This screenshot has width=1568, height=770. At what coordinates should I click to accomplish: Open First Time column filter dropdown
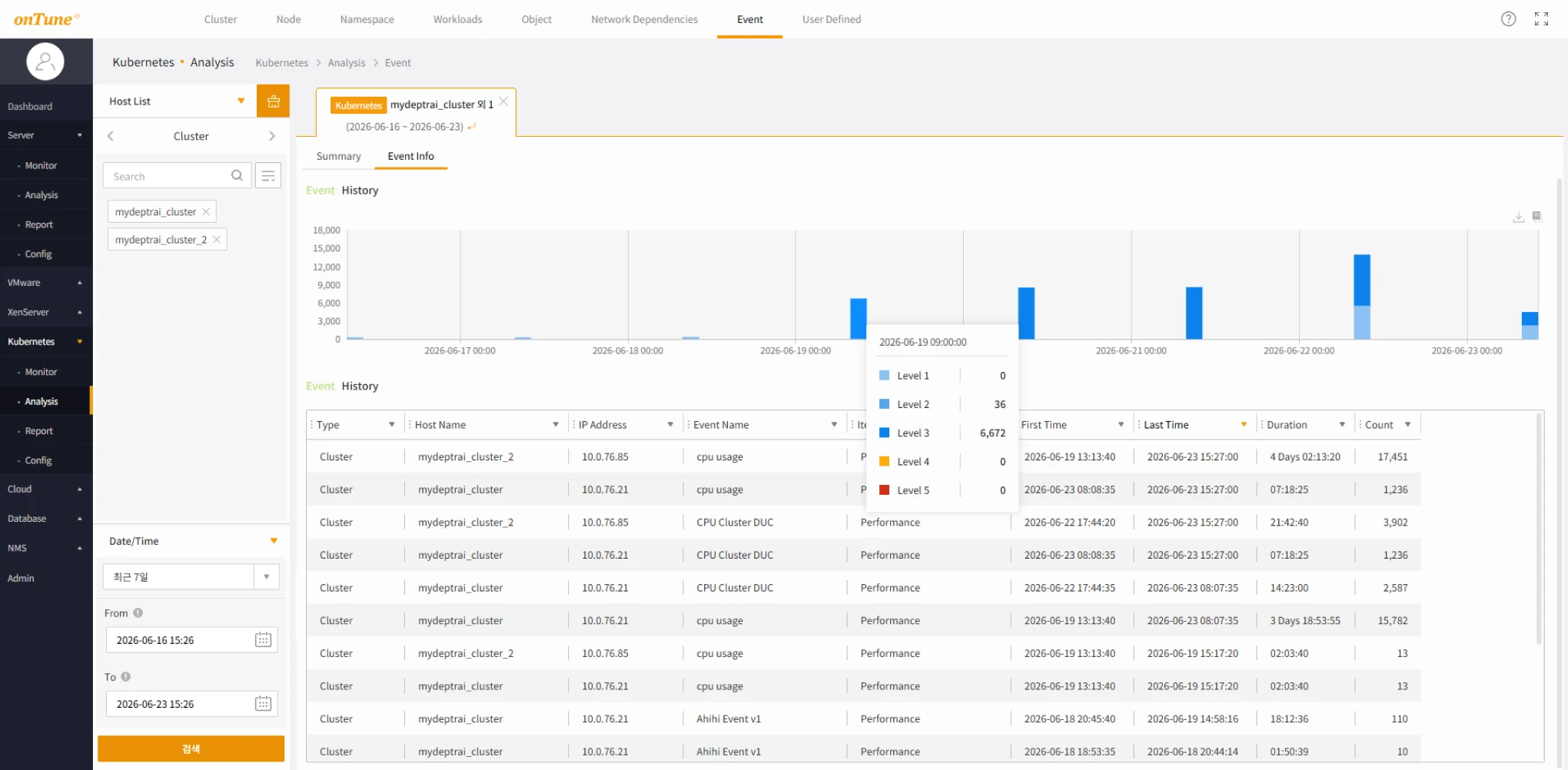pos(1121,425)
